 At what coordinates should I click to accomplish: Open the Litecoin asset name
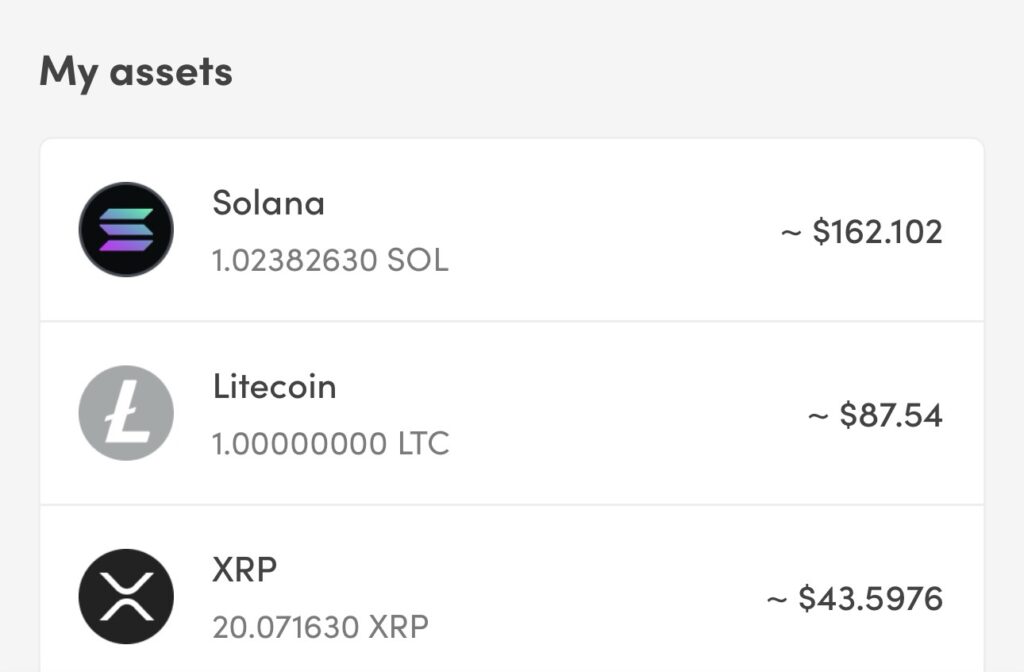pyautogui.click(x=274, y=387)
